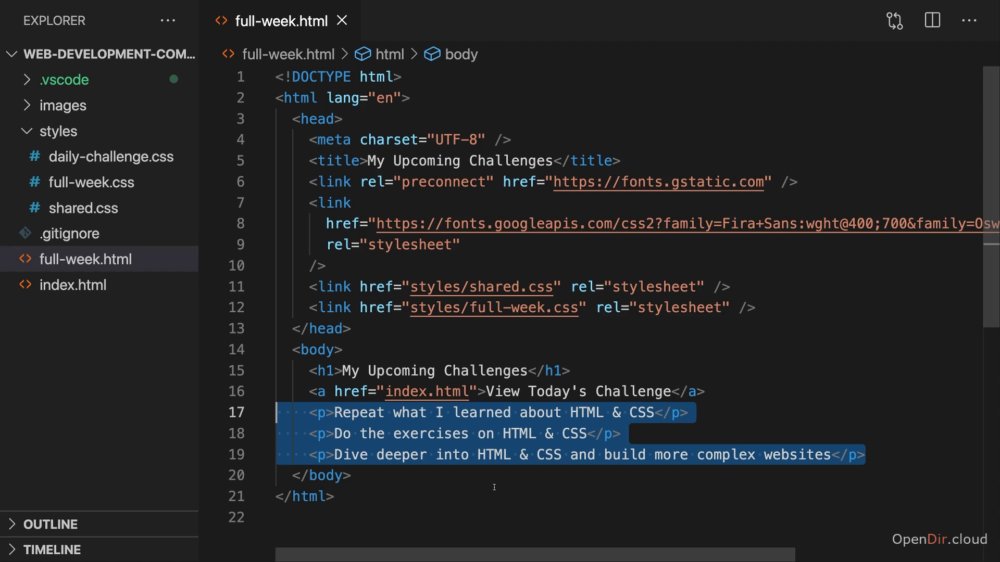Viewport: 1000px width, 562px height.
Task: Click the vertical scrollbar on editor right
Action: [x=991, y=198]
